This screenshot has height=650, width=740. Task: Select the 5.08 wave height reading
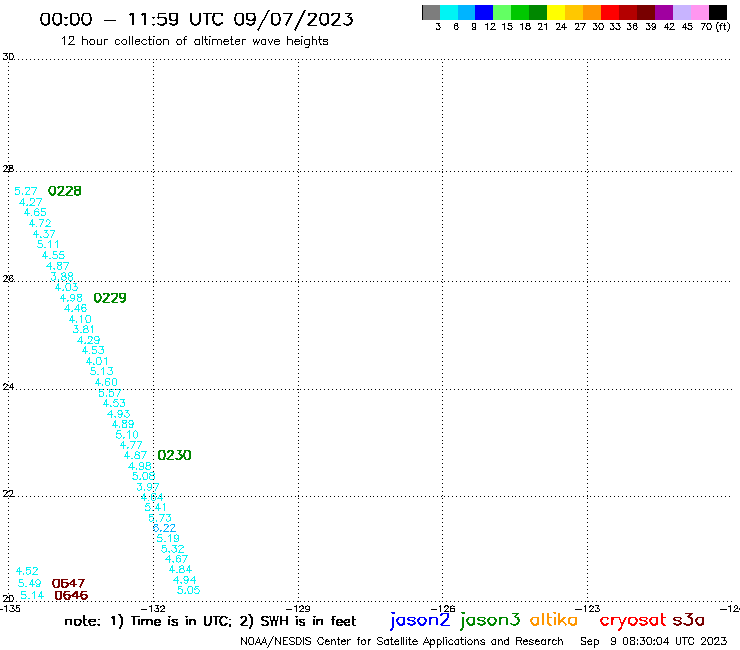point(143,476)
